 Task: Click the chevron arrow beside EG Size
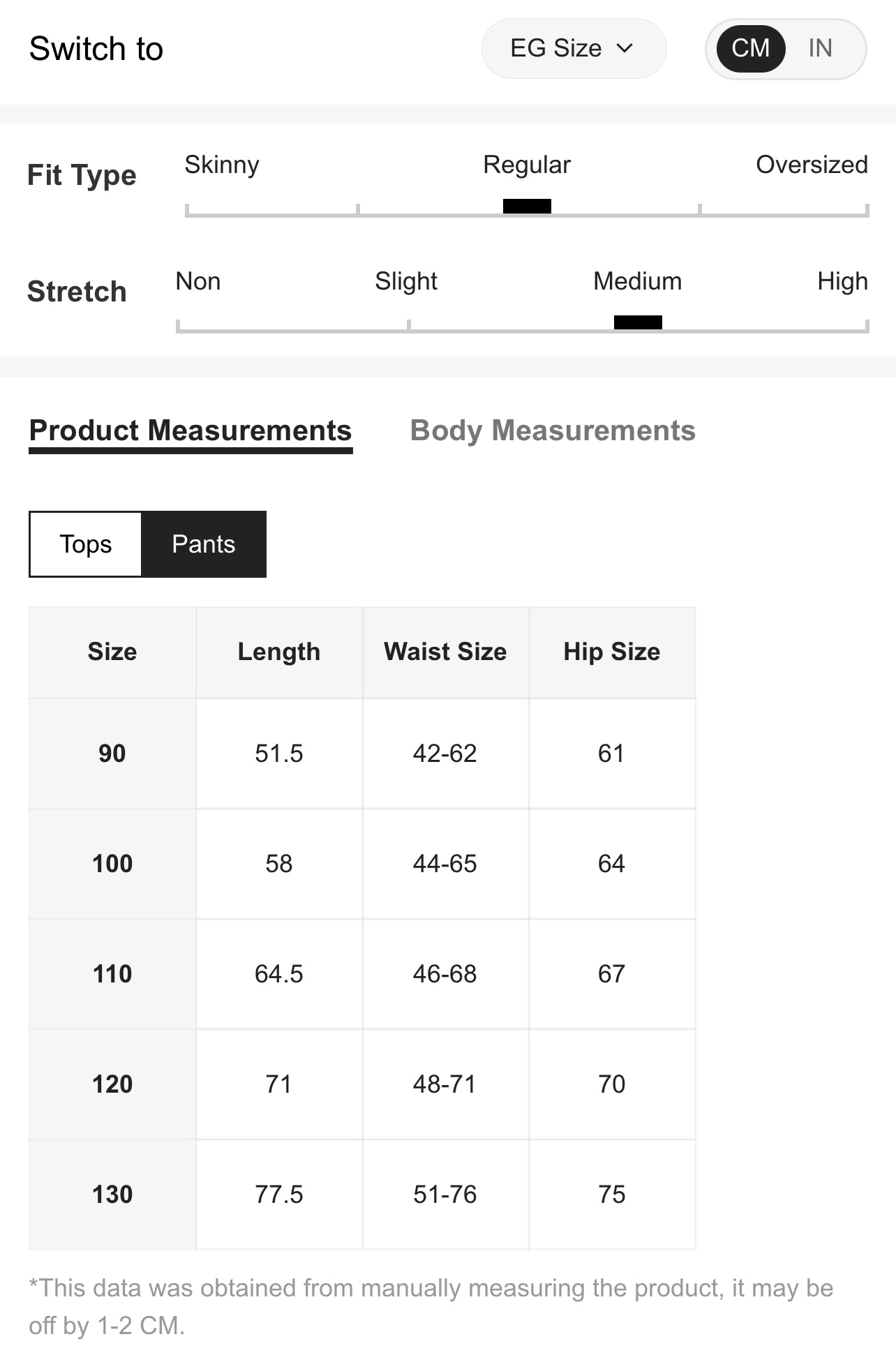[625, 49]
